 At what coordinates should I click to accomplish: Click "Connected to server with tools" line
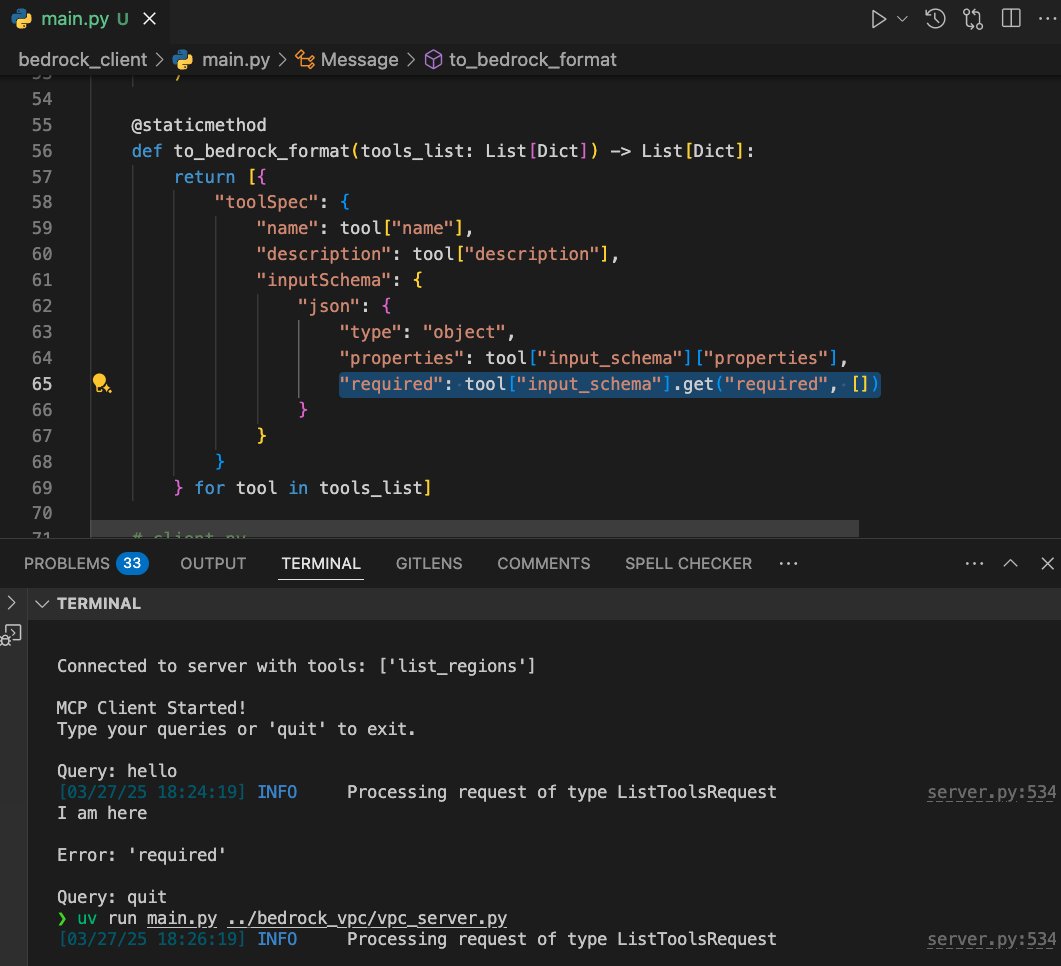point(296,666)
